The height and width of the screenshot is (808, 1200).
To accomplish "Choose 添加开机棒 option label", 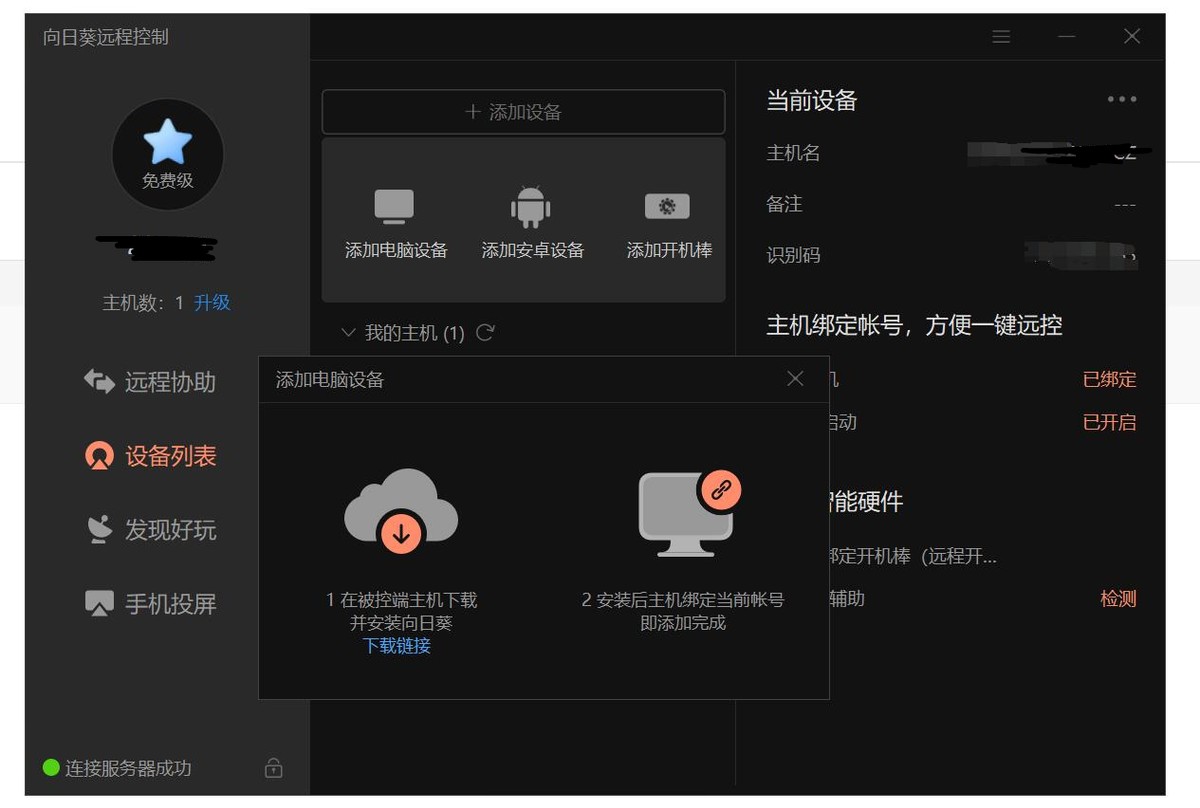I will click(x=669, y=250).
